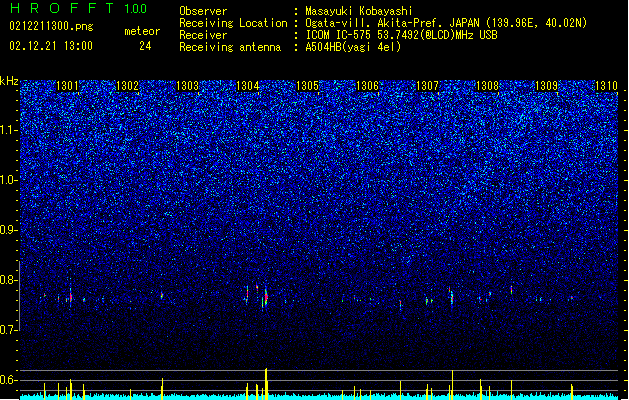This screenshot has height=400, width=629.
Task: Click the Receiving Location label
Action: coord(233,23)
